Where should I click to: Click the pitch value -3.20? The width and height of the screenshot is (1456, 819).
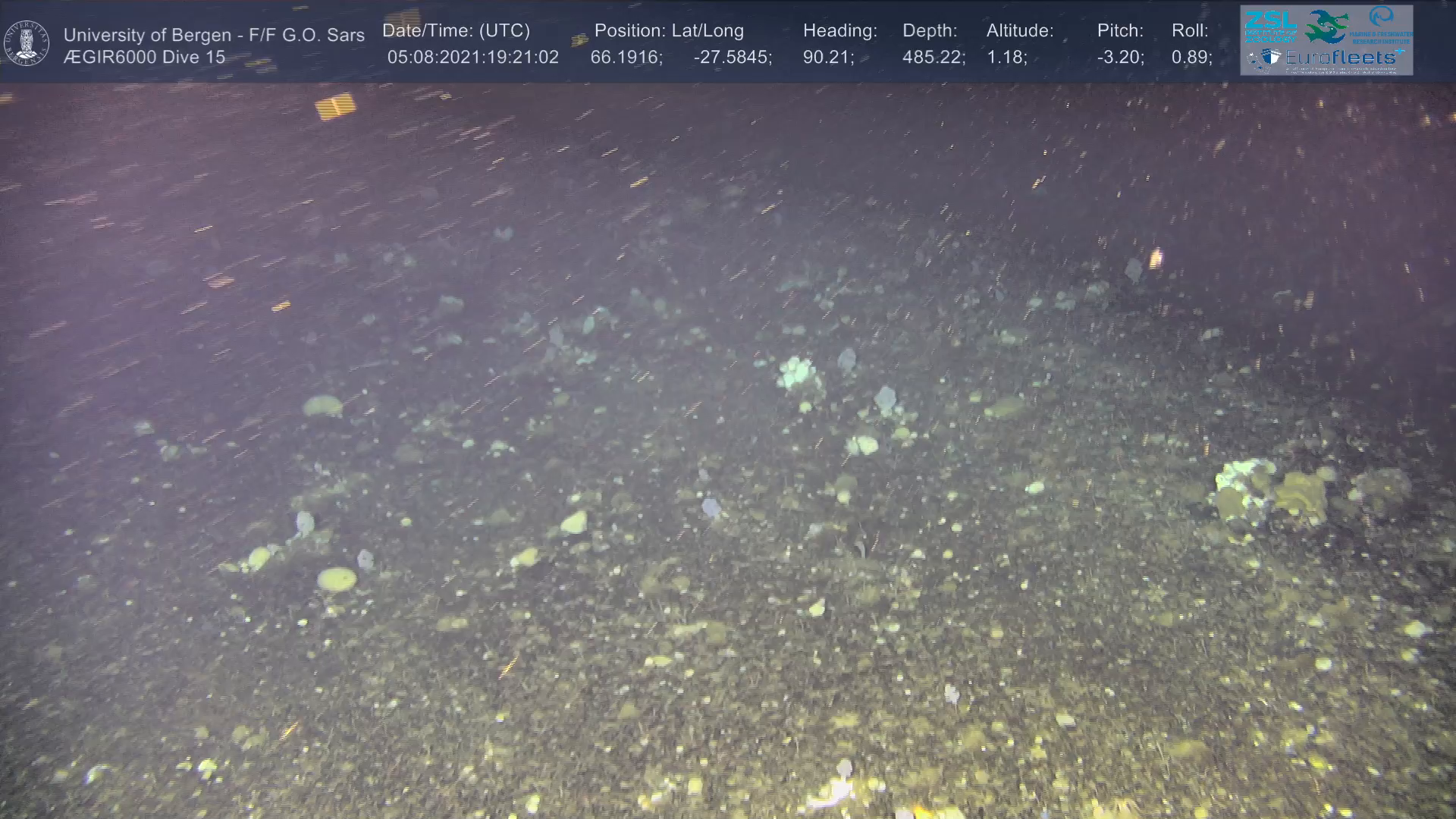point(1120,57)
